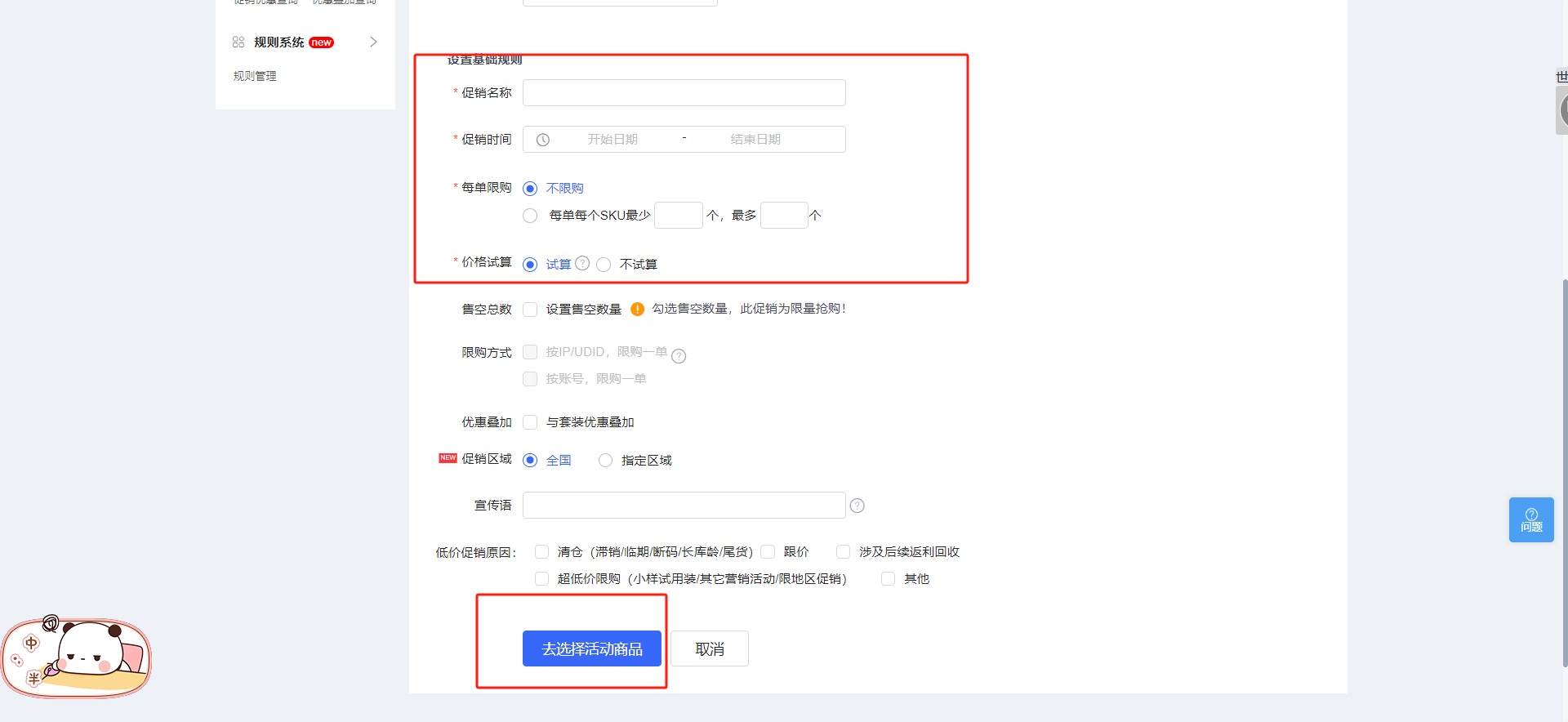This screenshot has height=722, width=1568.
Task: Click the 规则系统 grid icon in sidebar
Action: [x=238, y=42]
